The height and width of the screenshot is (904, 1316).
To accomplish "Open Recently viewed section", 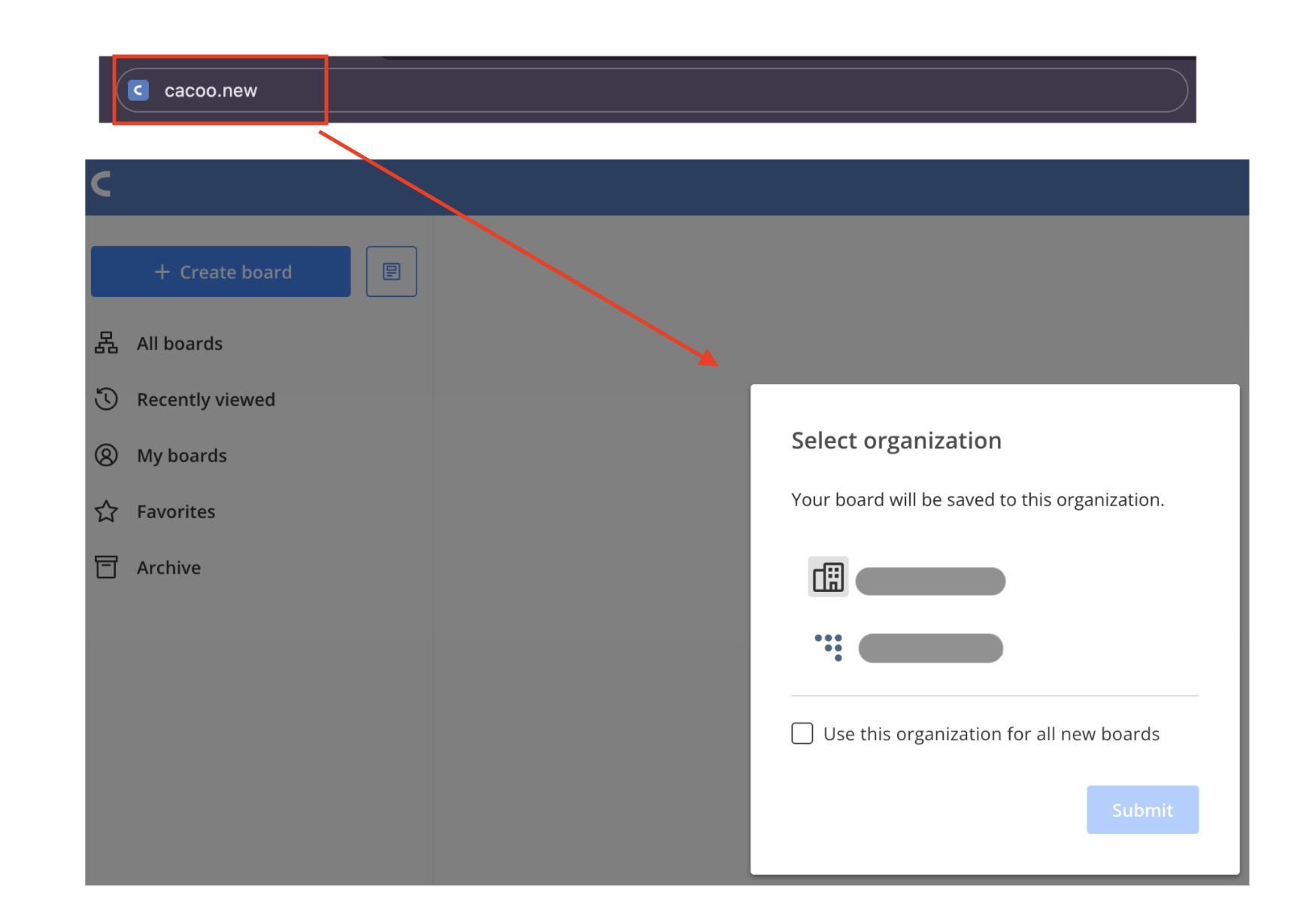I will point(206,399).
